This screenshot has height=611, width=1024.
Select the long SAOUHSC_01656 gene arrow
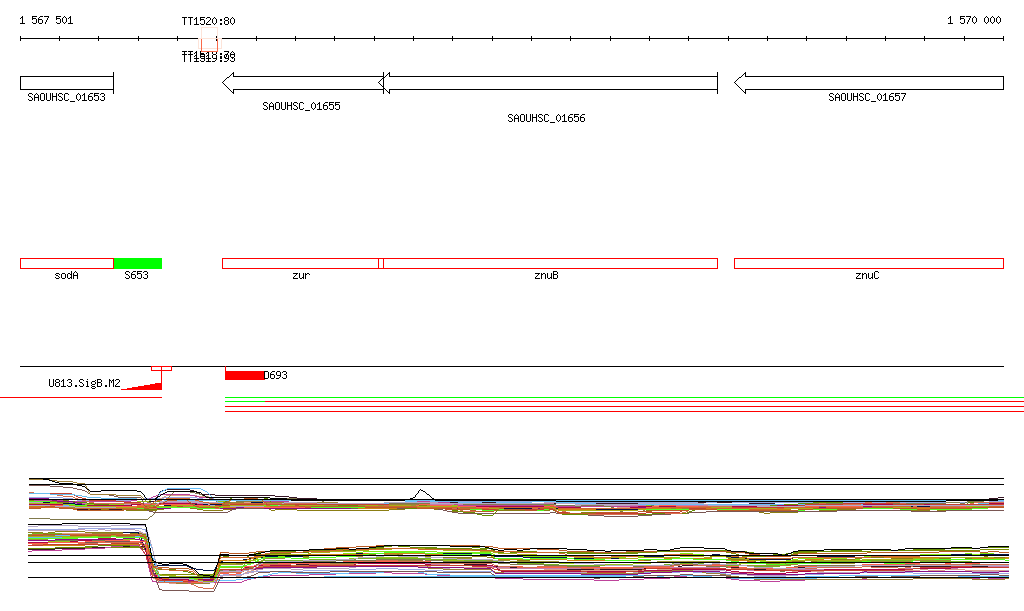click(550, 83)
